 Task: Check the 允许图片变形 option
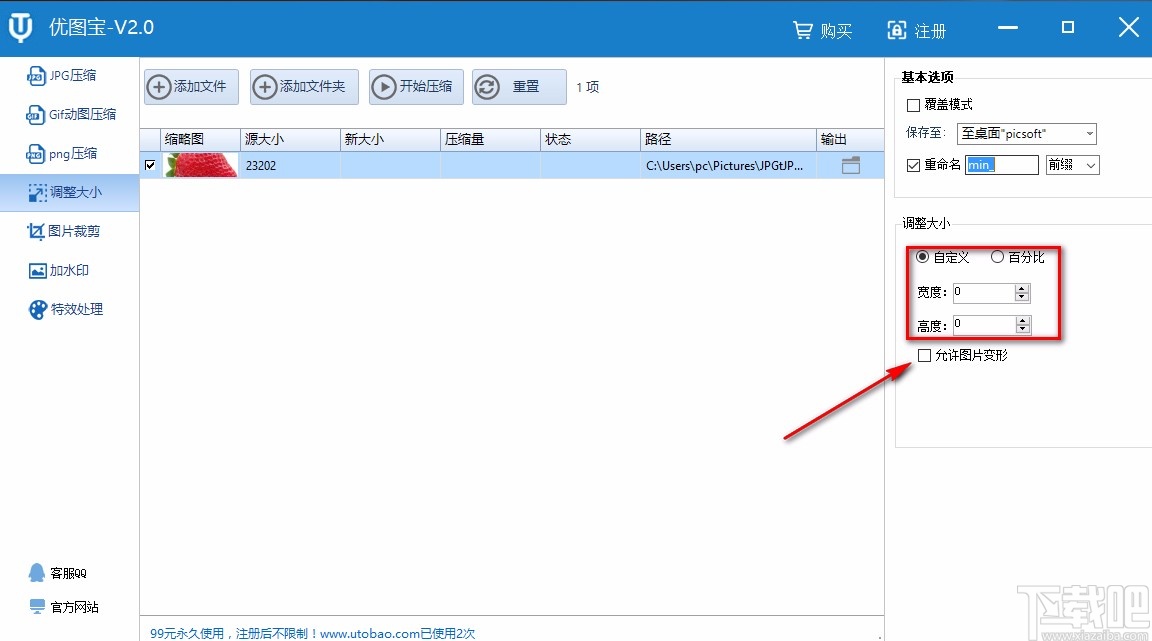(924, 355)
